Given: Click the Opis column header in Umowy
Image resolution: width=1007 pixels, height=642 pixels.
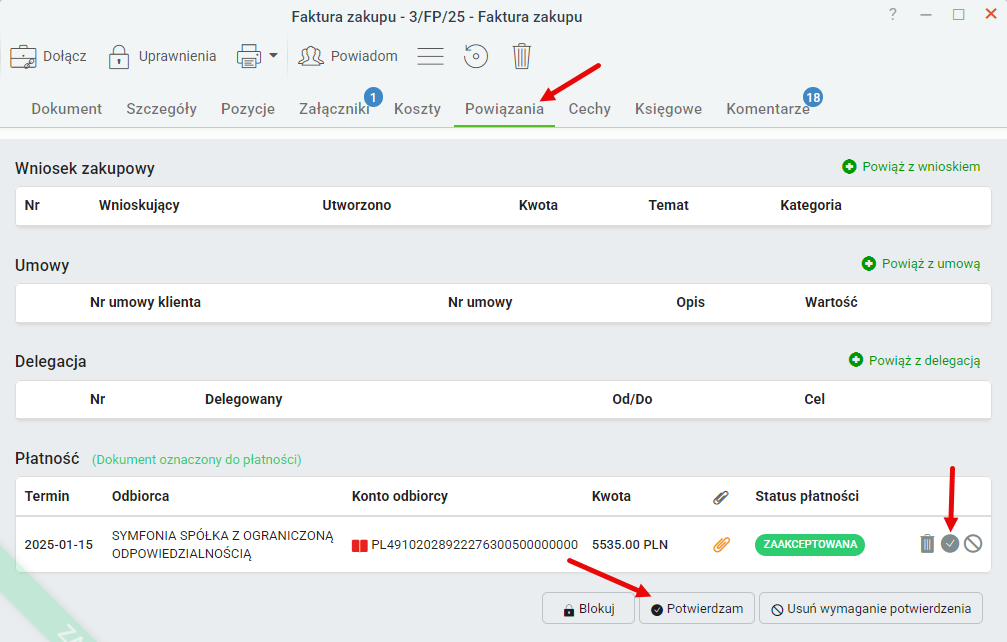Looking at the screenshot, I should tap(690, 302).
